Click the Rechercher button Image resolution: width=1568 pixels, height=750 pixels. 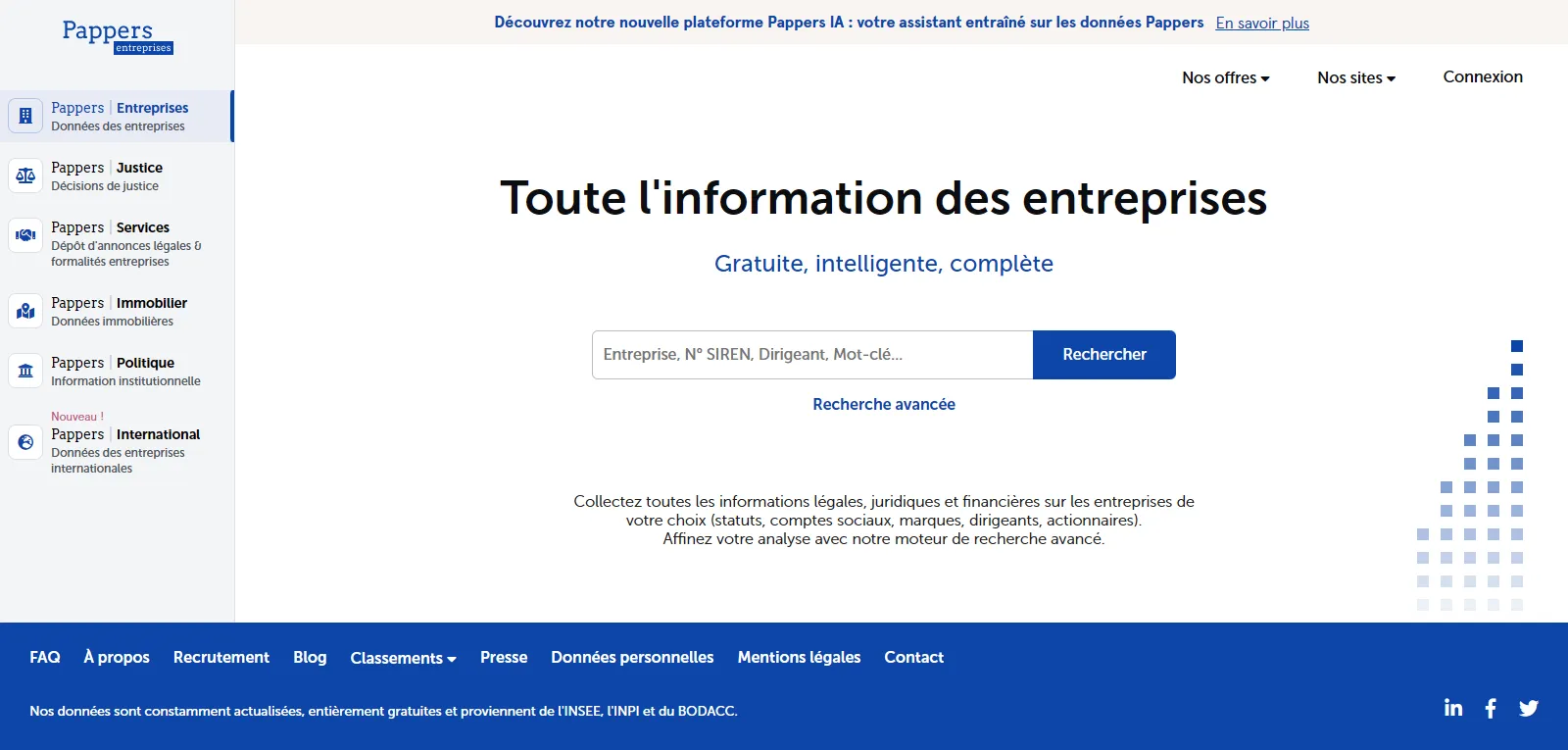pos(1104,355)
